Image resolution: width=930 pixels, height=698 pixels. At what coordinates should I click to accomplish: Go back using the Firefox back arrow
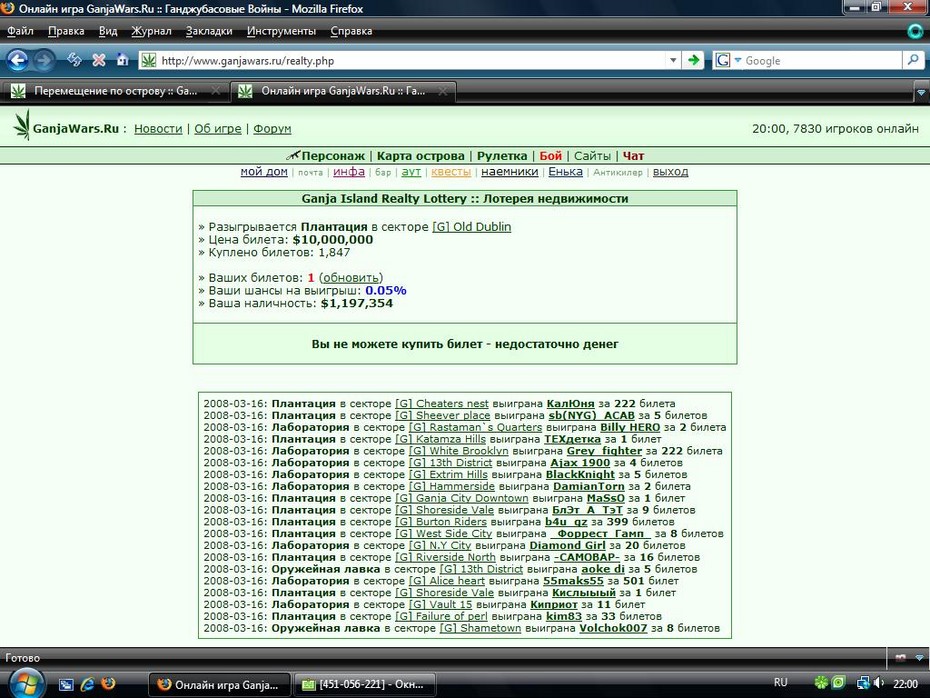point(17,60)
